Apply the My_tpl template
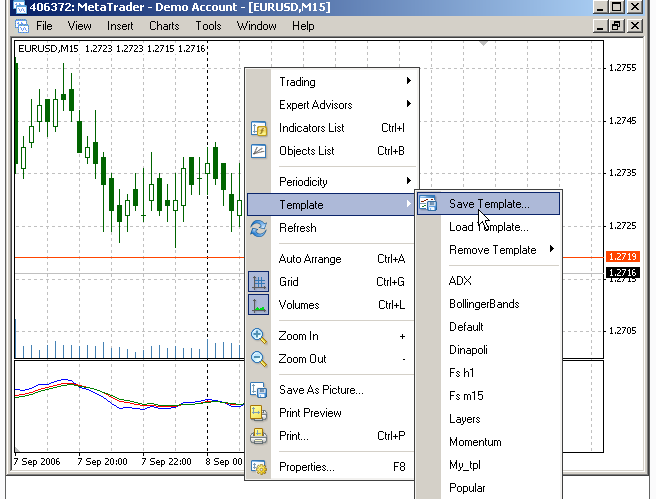 [x=488, y=465]
